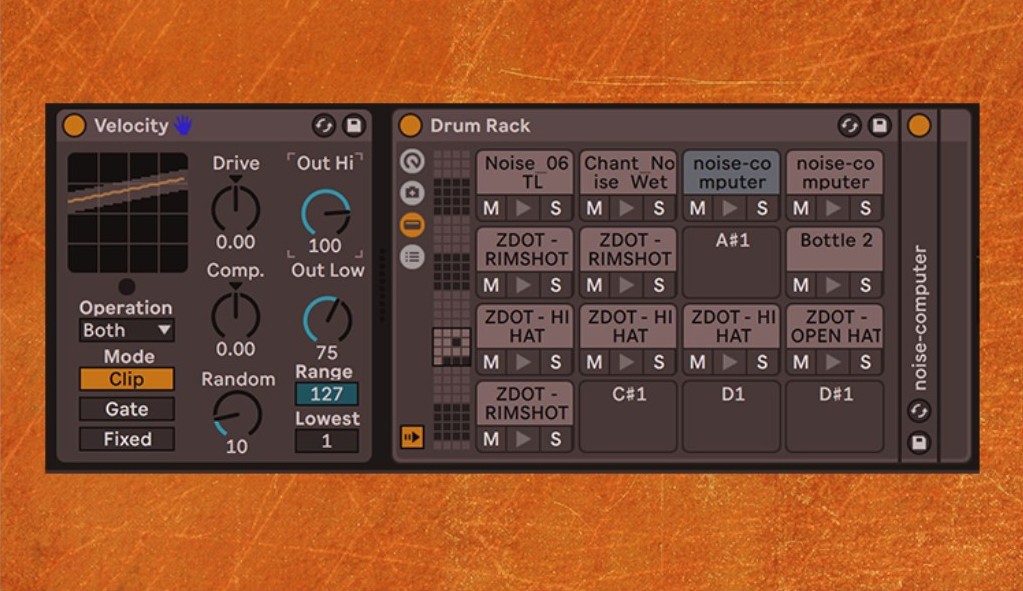Preview the Bottle 2 pad
This screenshot has width=1023, height=591.
click(x=834, y=286)
